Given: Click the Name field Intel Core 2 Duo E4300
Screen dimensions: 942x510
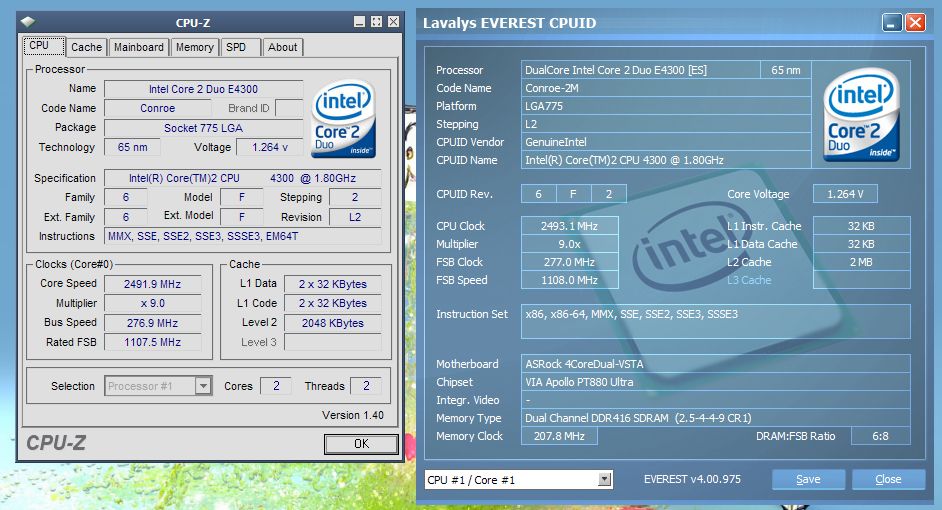Looking at the screenshot, I should (x=204, y=89).
